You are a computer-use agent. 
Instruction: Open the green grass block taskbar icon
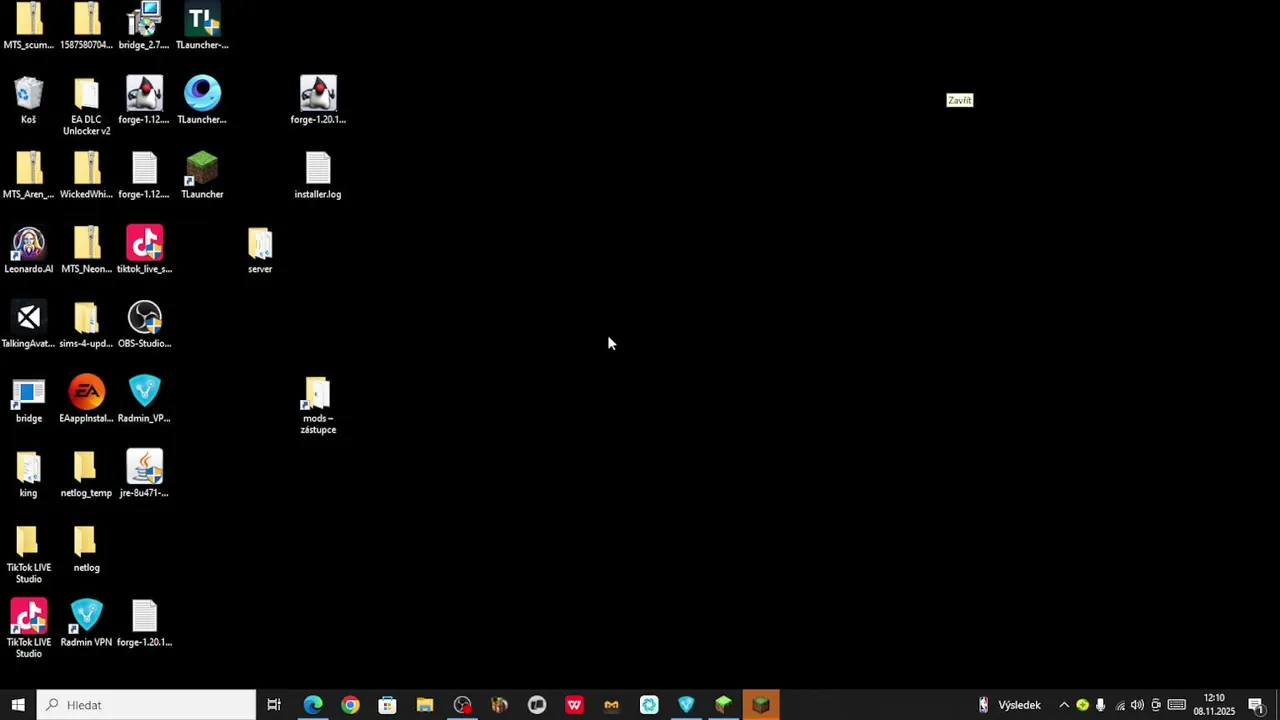723,705
